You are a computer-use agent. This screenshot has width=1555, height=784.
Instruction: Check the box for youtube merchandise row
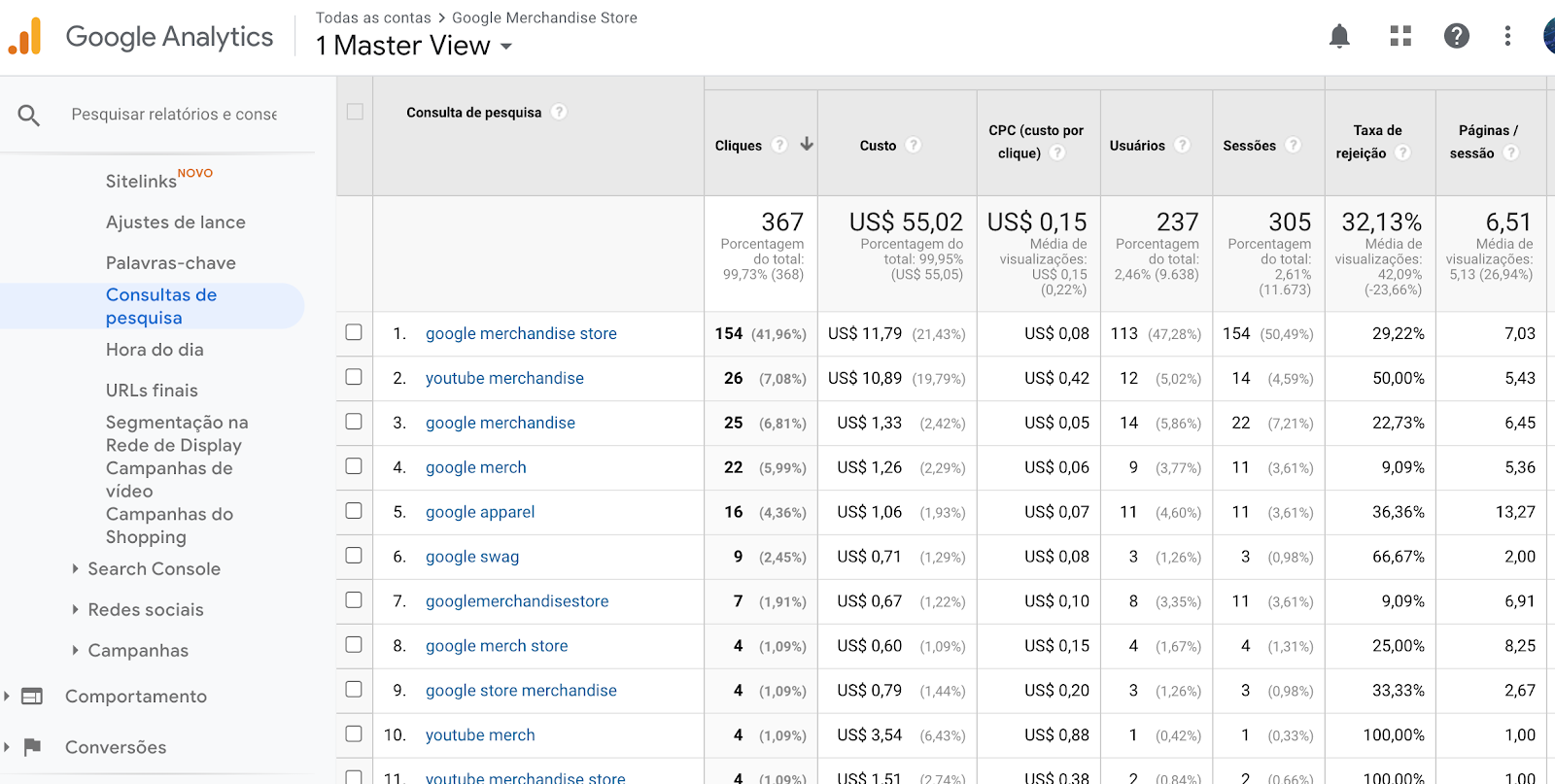point(354,377)
